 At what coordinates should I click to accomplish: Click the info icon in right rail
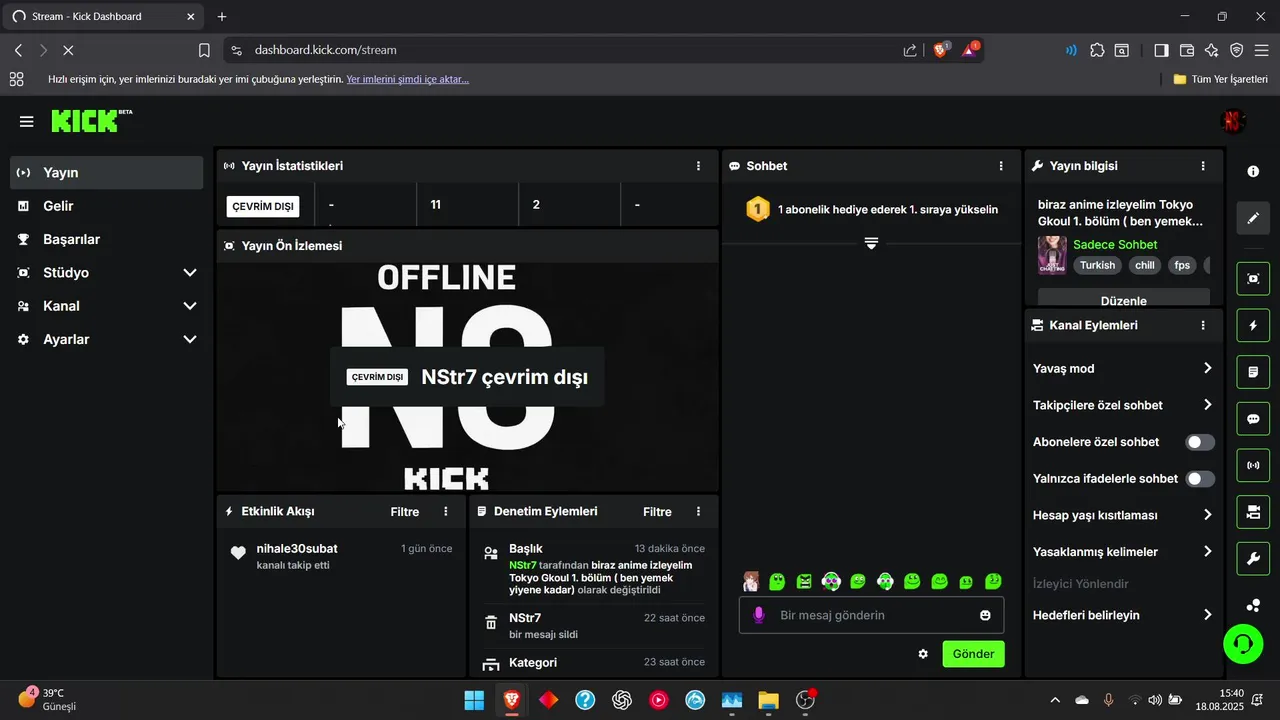(1253, 172)
